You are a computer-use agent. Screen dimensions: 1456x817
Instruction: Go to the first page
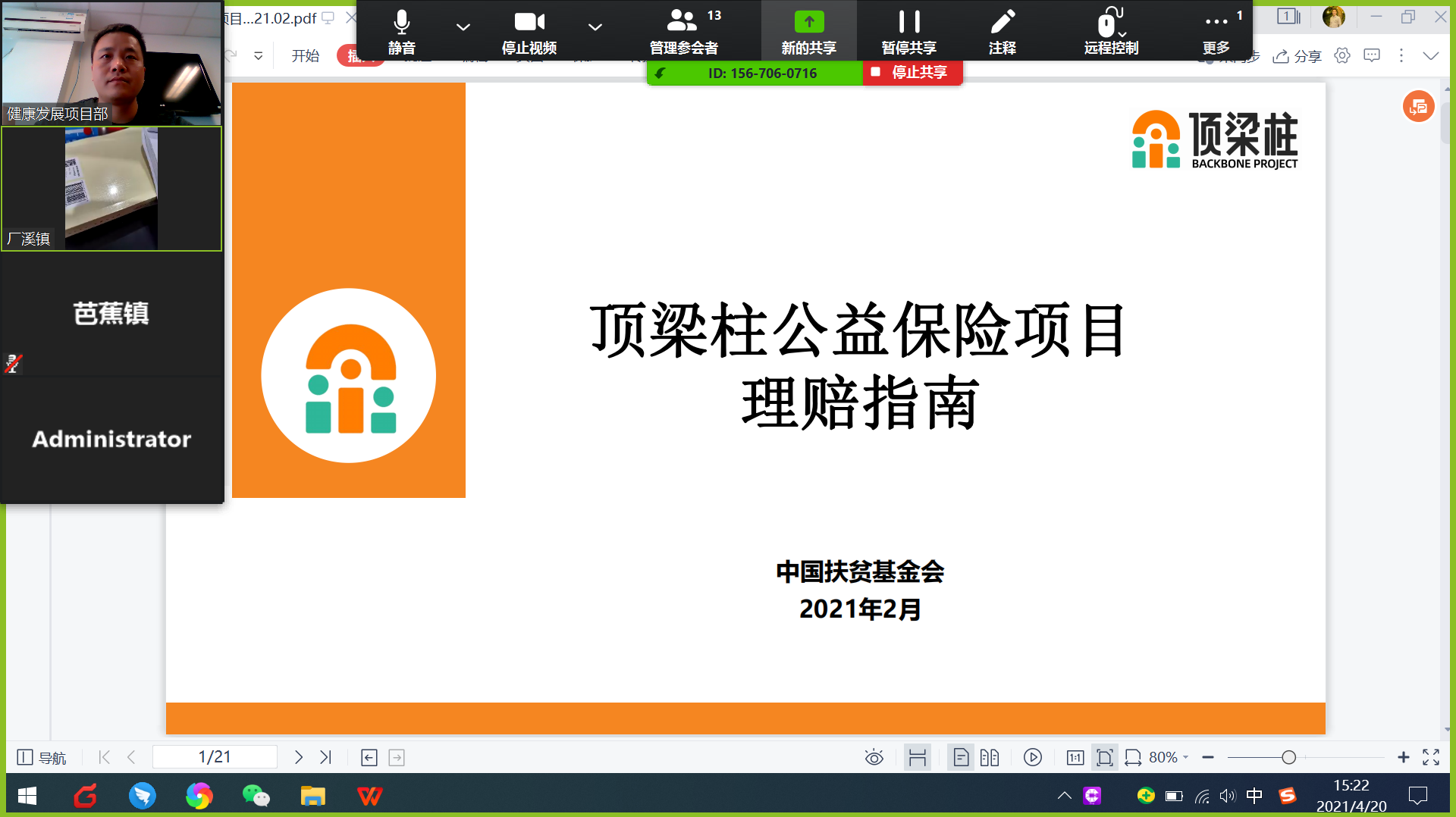point(105,757)
